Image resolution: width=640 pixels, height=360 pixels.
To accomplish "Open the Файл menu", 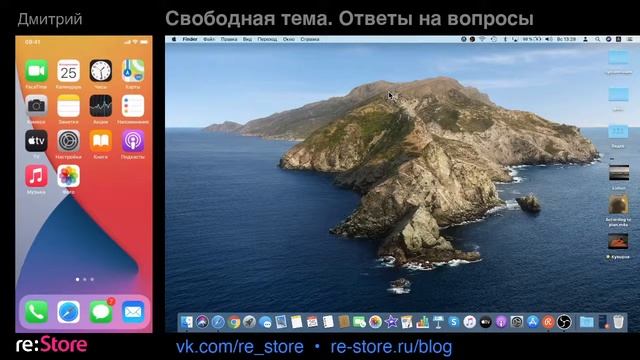I will click(x=209, y=39).
